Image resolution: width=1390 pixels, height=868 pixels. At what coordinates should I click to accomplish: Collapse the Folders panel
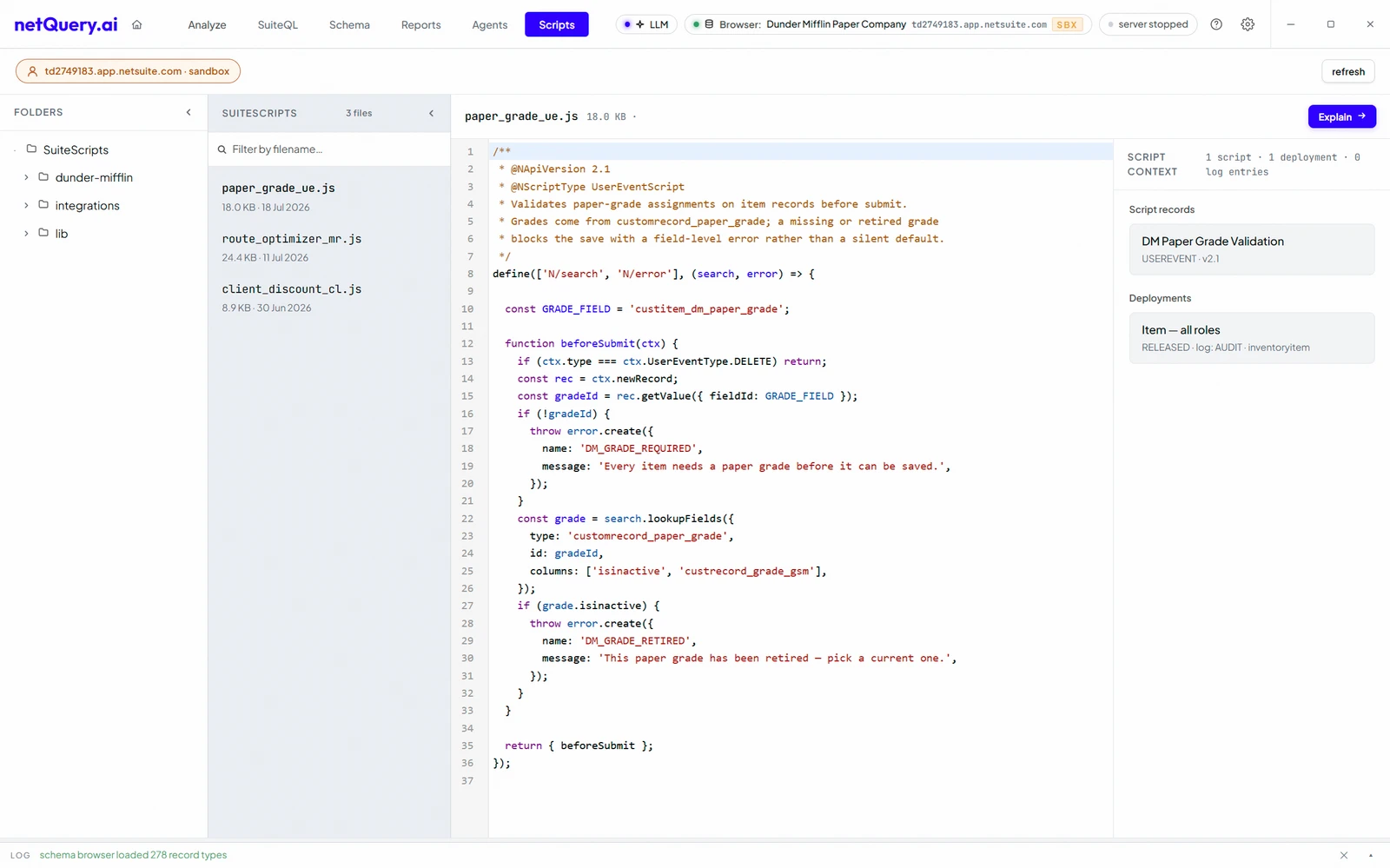coord(189,112)
